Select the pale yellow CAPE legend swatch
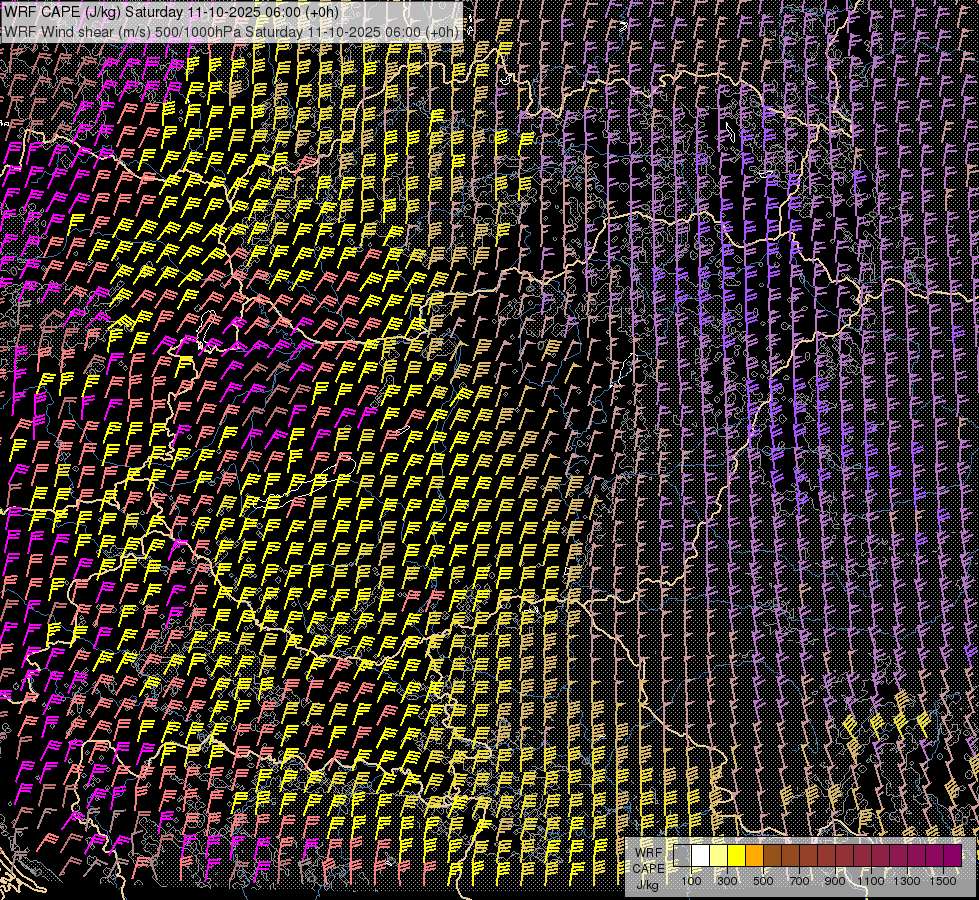 click(x=718, y=856)
